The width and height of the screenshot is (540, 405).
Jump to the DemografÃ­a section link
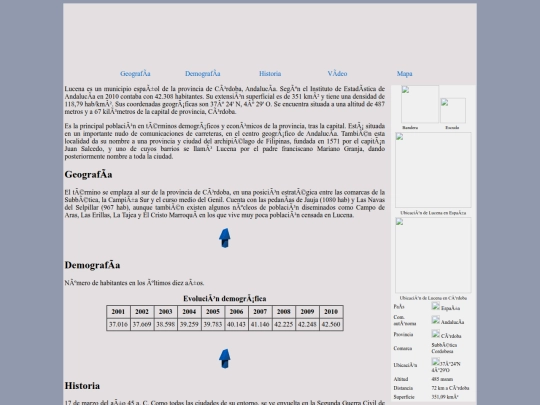(x=202, y=74)
